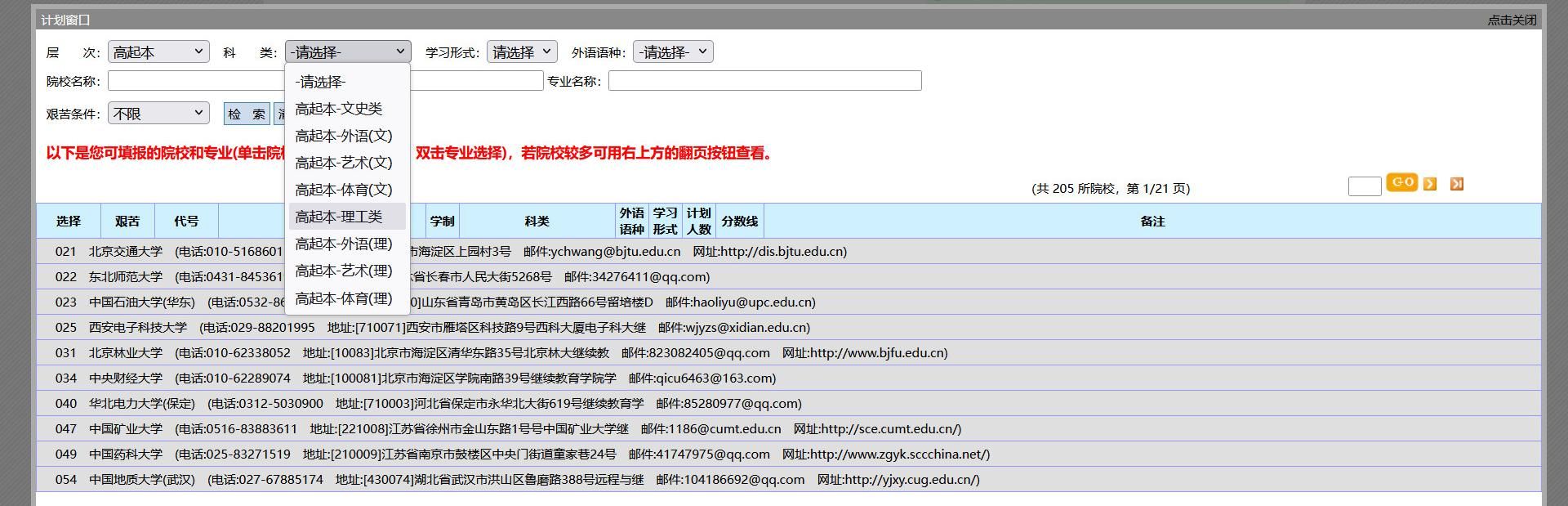Select the 中国地质大学(武汉) row
The height and width of the screenshot is (506, 1568).
point(142,480)
